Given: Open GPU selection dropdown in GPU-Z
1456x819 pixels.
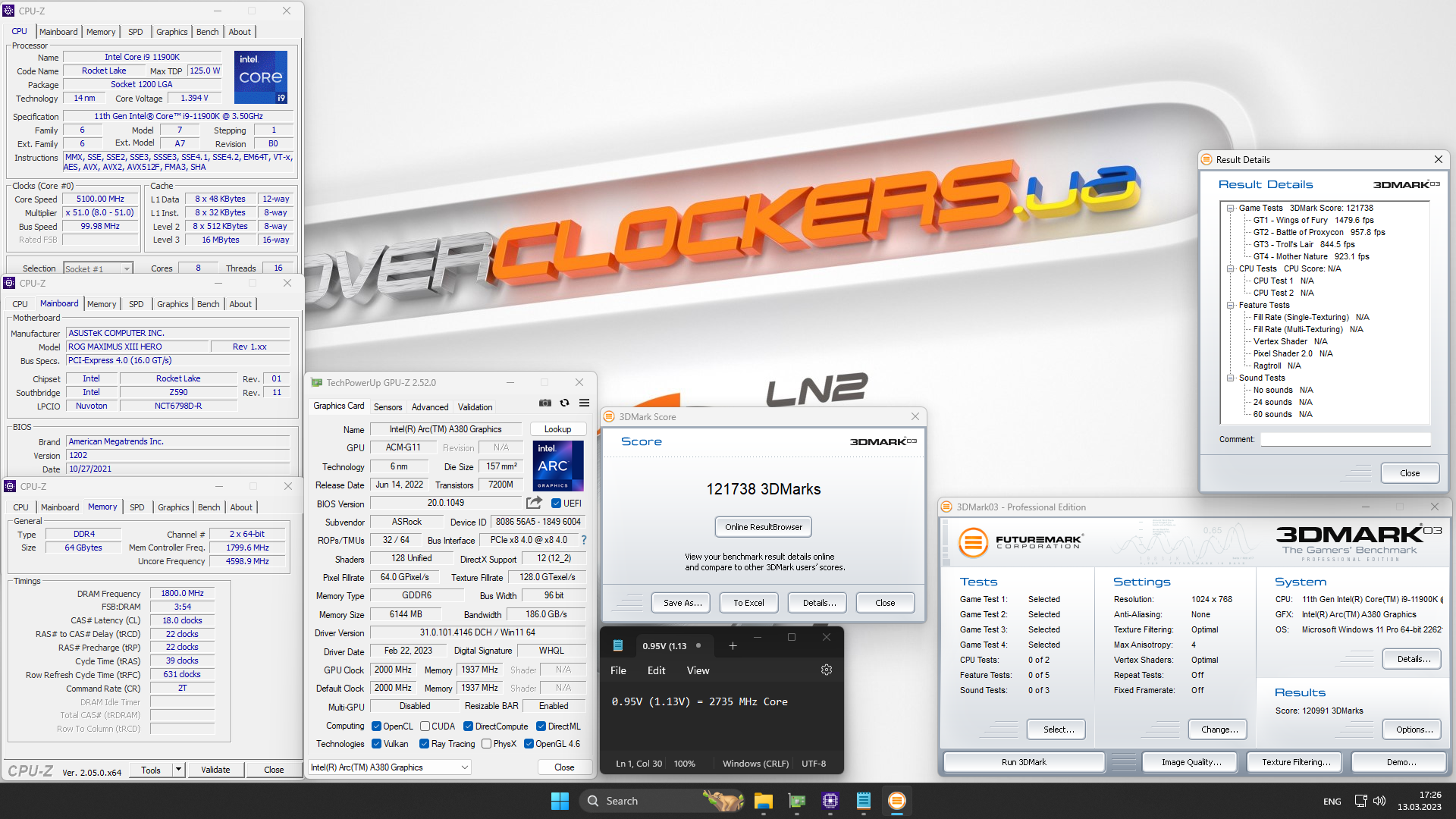Looking at the screenshot, I should [x=390, y=767].
